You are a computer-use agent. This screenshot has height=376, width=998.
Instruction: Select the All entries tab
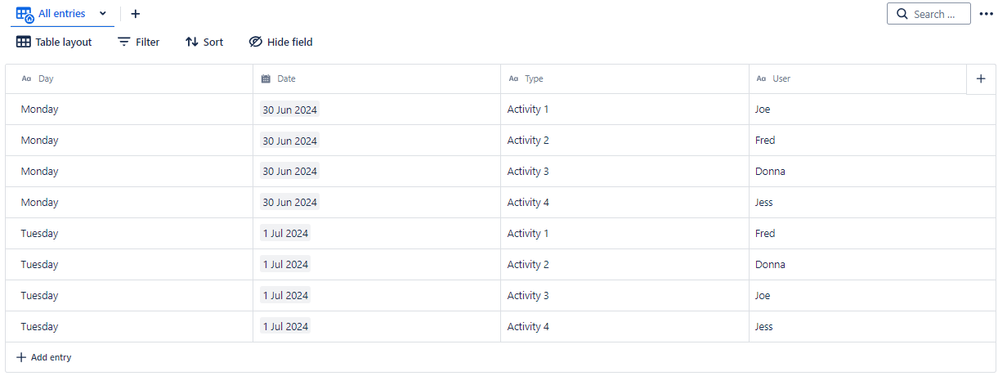tap(62, 14)
